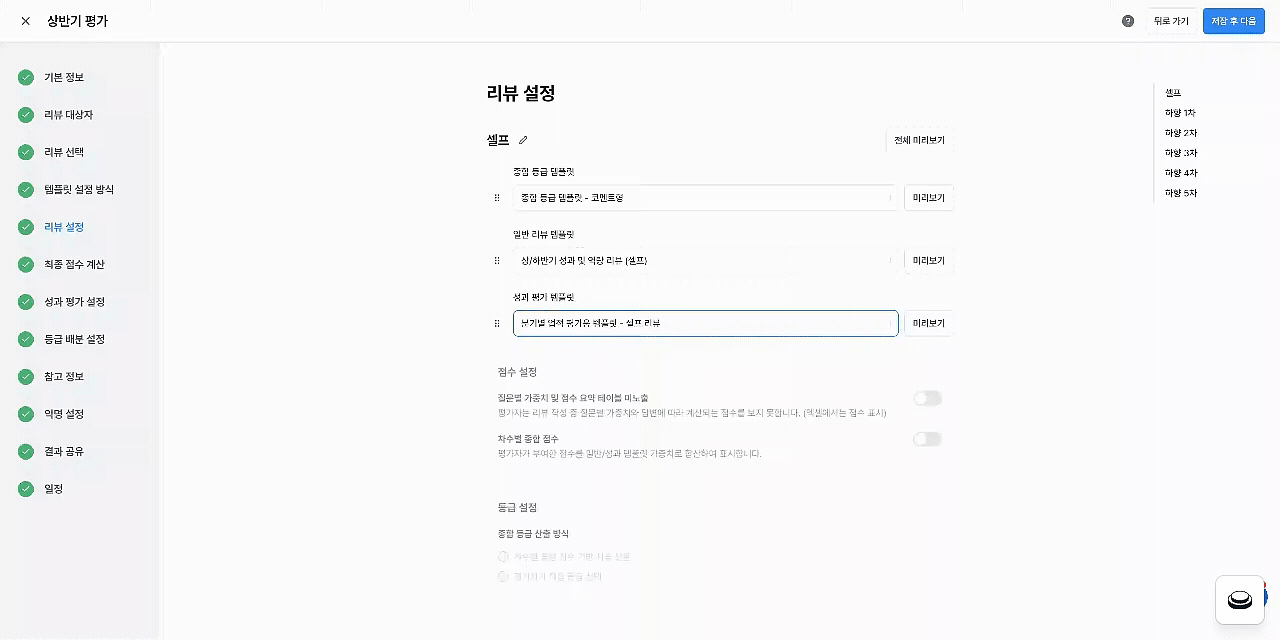
Task: Enable the 질문별 가중치 및 점수 요약 toggle
Action: [x=927, y=398]
